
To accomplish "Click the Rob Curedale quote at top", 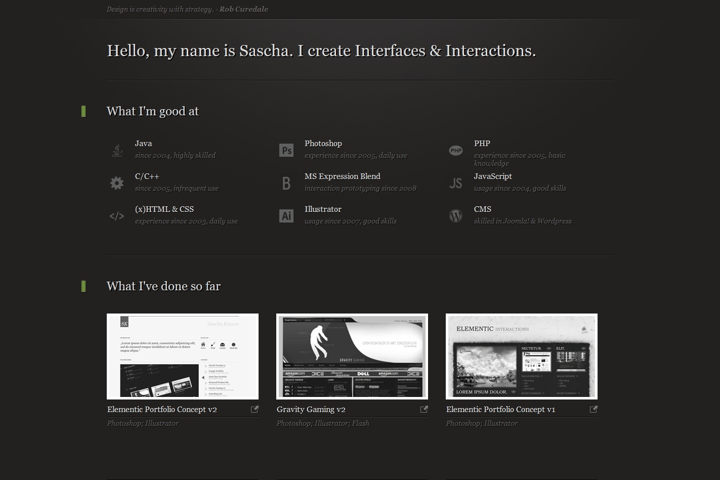I will pos(187,9).
